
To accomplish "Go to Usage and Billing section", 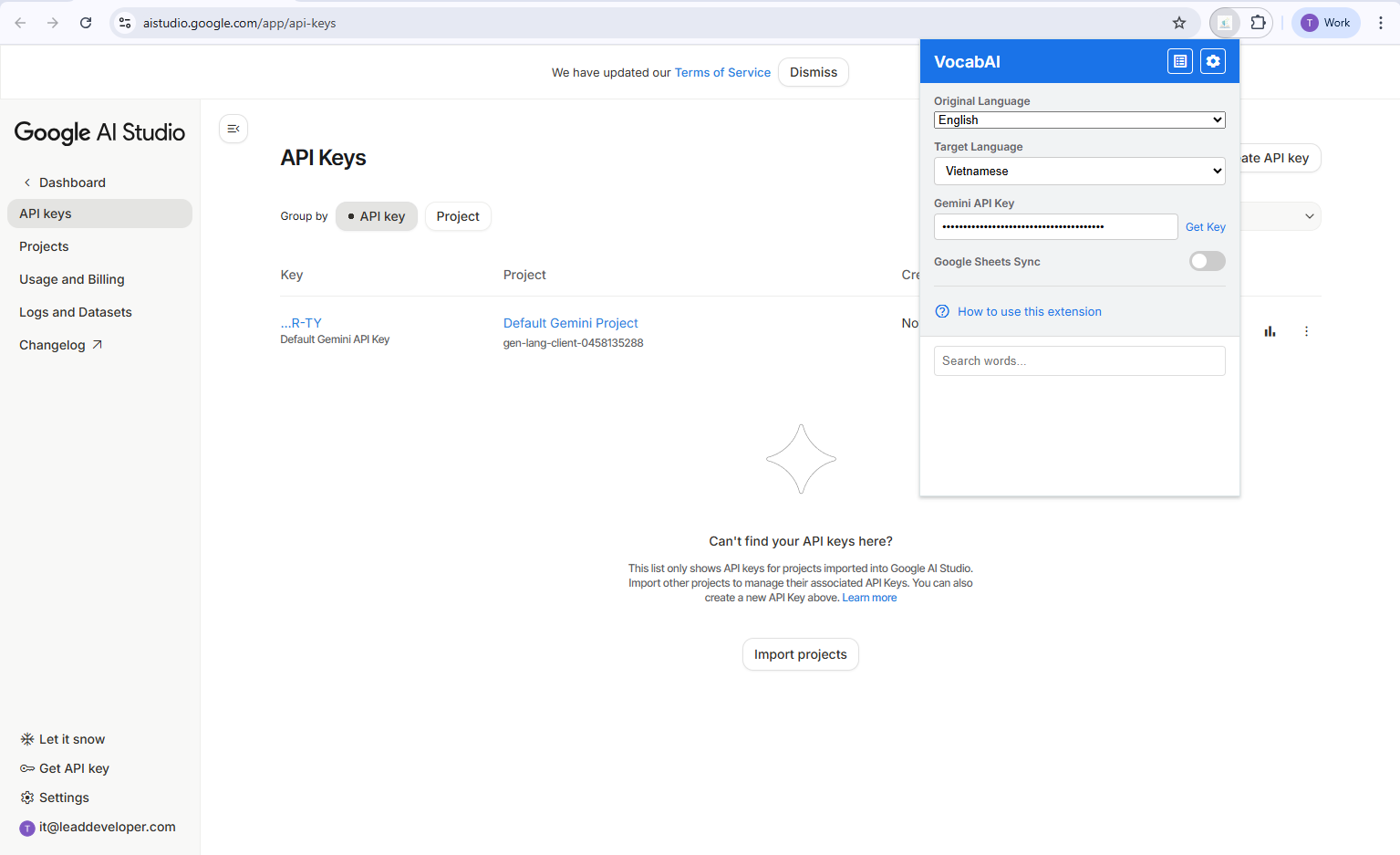I will pos(71,279).
